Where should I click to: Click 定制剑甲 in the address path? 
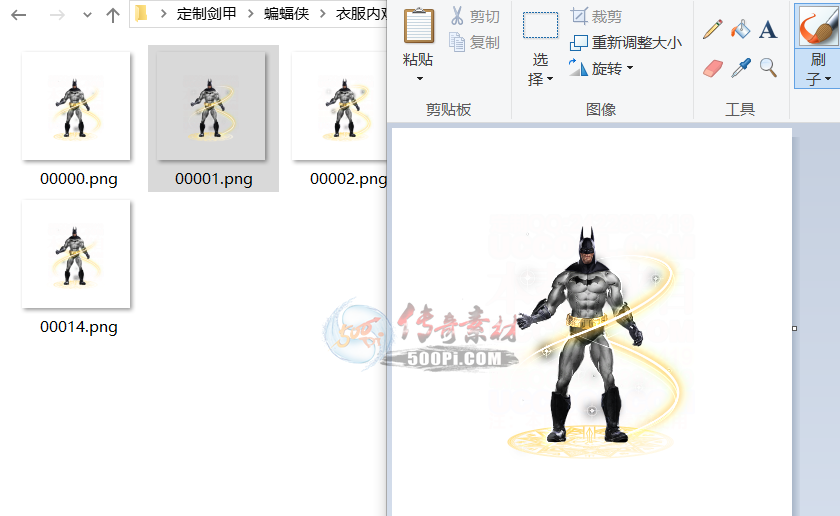click(x=207, y=13)
